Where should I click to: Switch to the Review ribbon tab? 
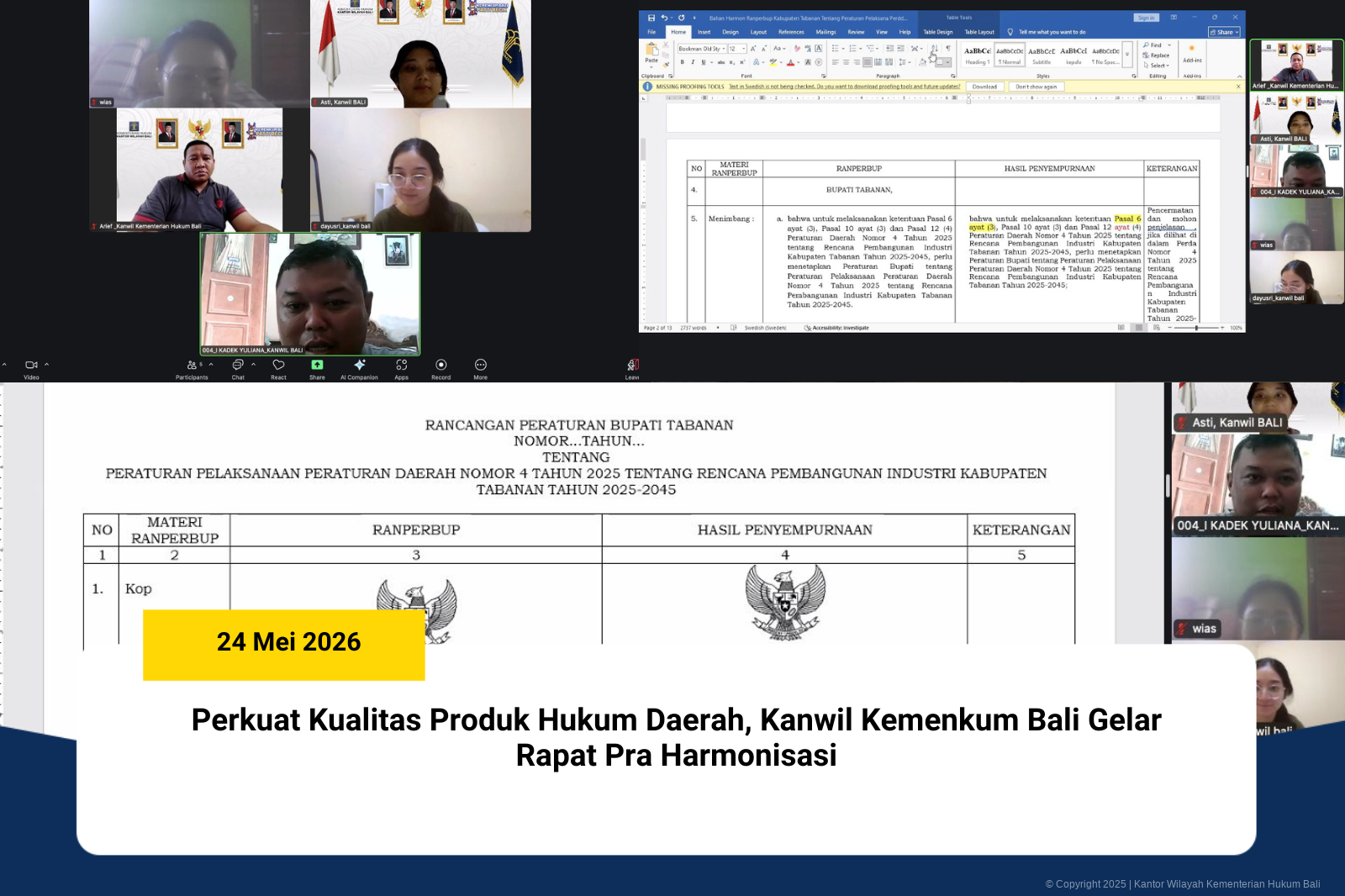click(x=856, y=32)
